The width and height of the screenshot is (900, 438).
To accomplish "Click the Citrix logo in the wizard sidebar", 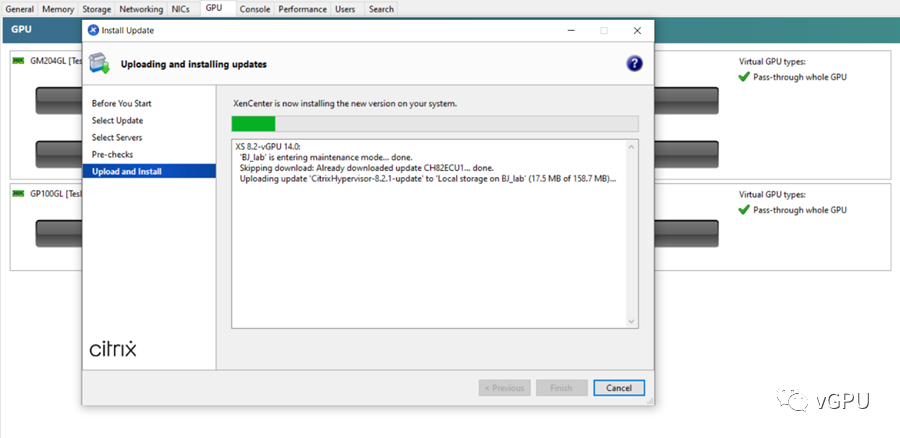I will [113, 350].
